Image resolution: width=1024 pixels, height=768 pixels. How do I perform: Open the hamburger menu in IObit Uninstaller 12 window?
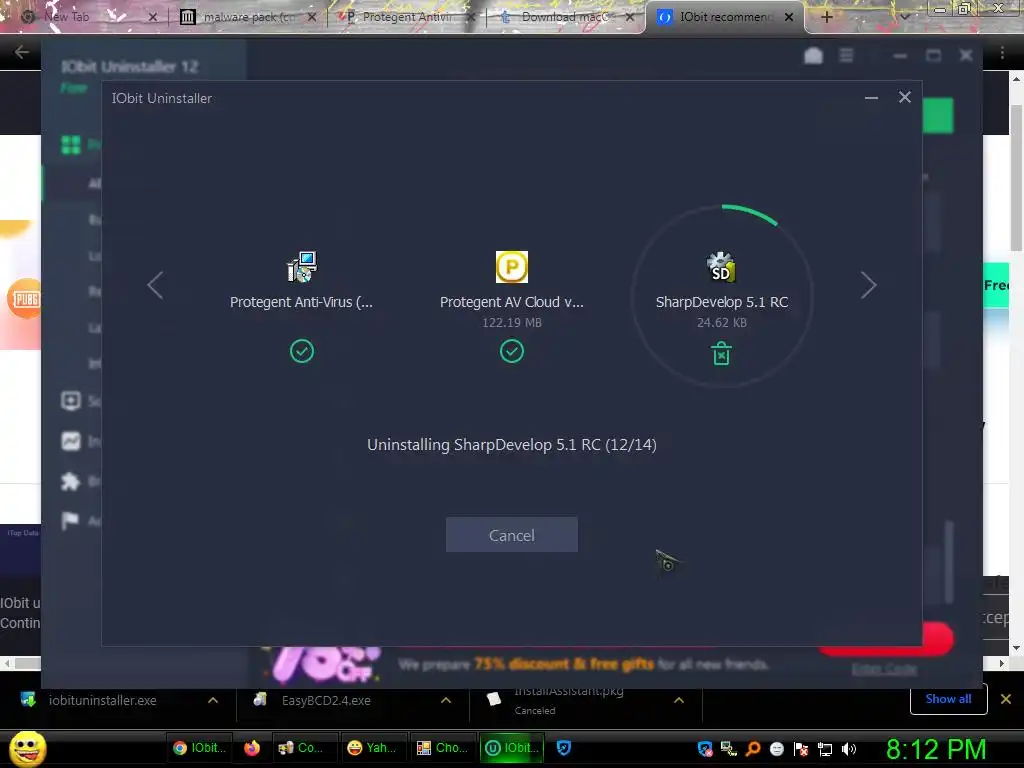[x=846, y=56]
